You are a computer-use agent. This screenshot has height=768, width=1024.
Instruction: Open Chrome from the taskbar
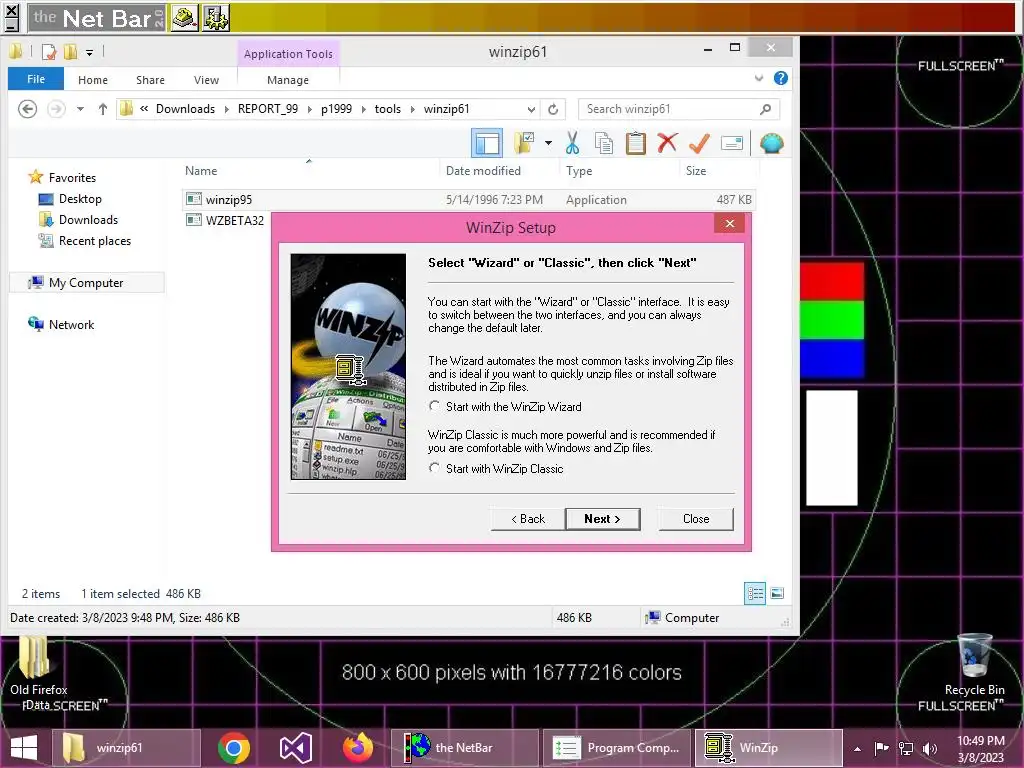point(234,748)
